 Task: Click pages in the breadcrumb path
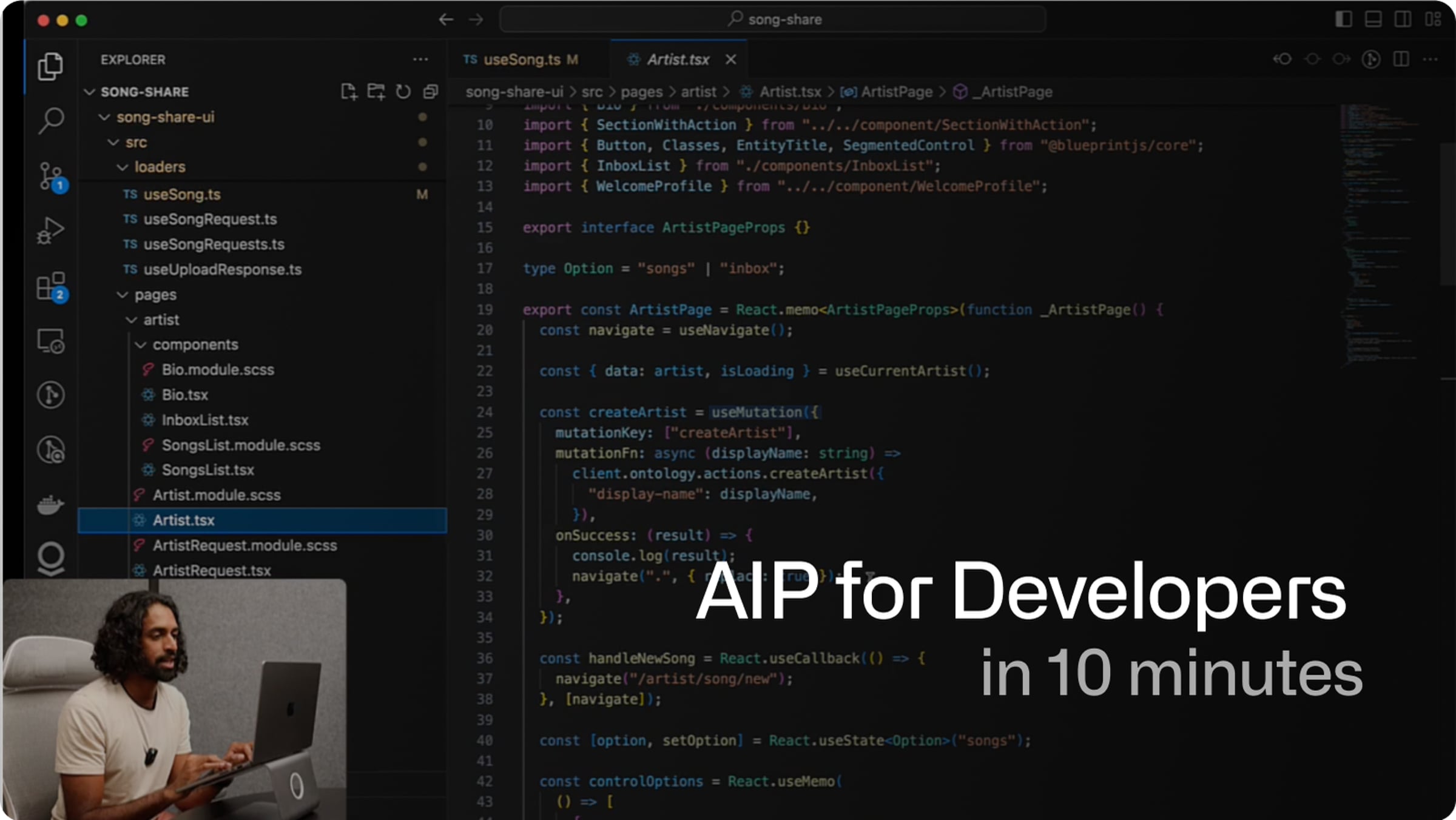point(641,92)
